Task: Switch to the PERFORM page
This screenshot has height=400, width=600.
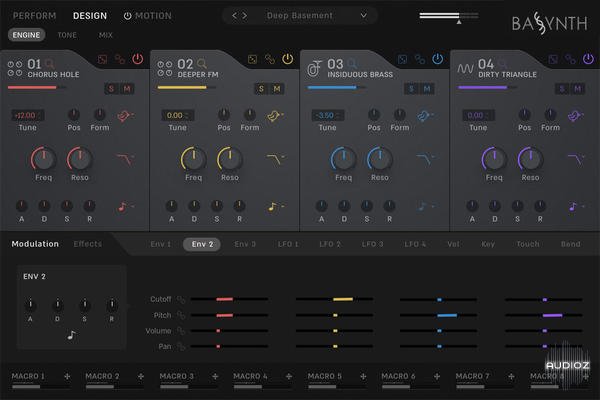Action: coord(34,16)
